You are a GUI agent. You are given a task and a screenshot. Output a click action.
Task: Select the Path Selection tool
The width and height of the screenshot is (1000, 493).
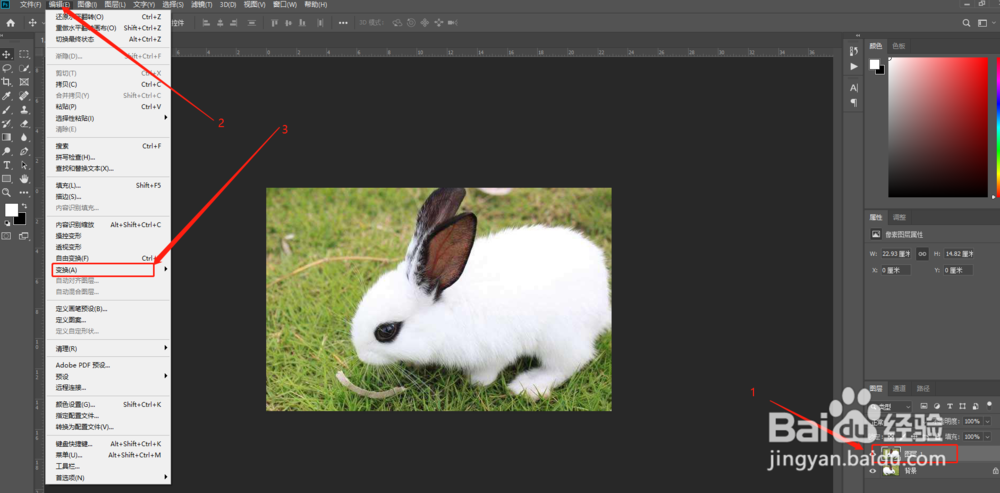(24, 165)
